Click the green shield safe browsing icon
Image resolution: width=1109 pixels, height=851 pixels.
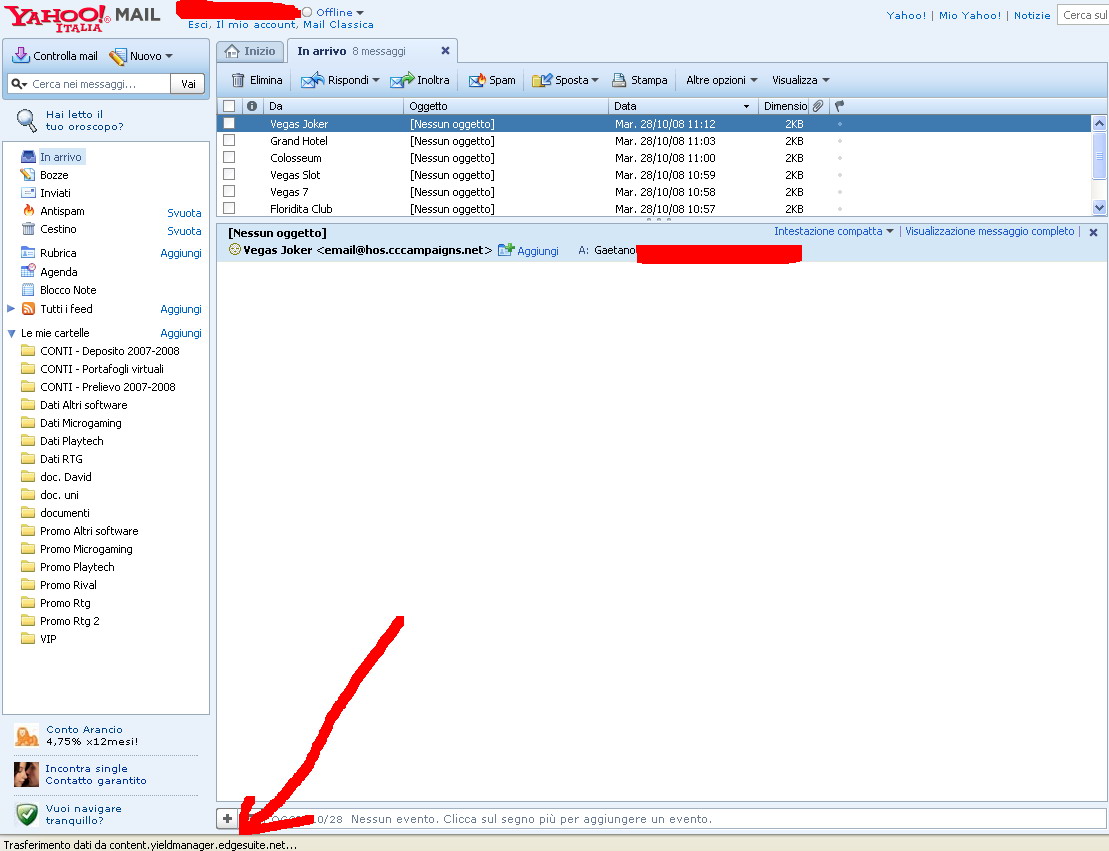[27, 814]
